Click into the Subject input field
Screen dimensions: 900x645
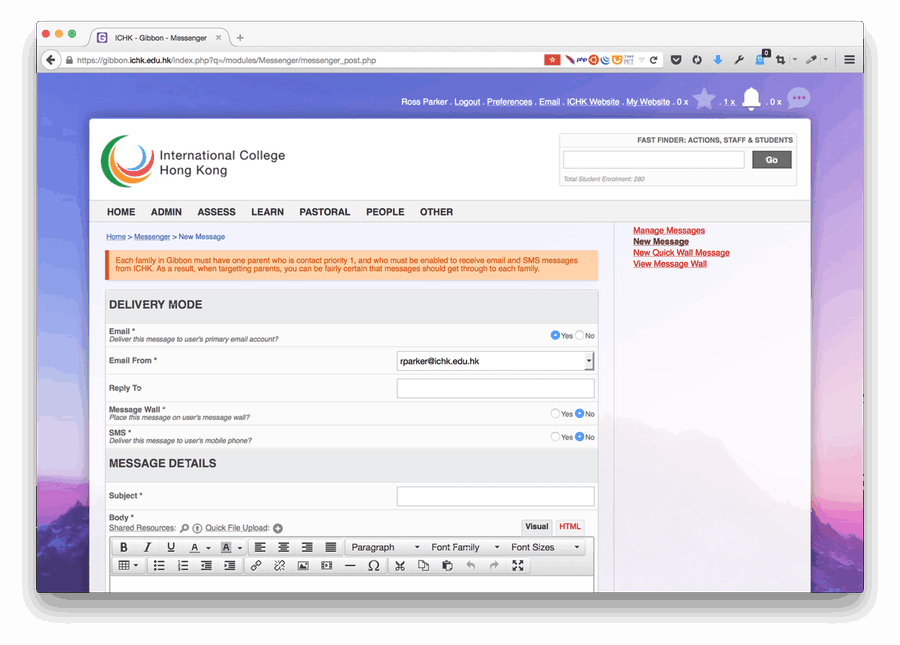click(x=495, y=496)
